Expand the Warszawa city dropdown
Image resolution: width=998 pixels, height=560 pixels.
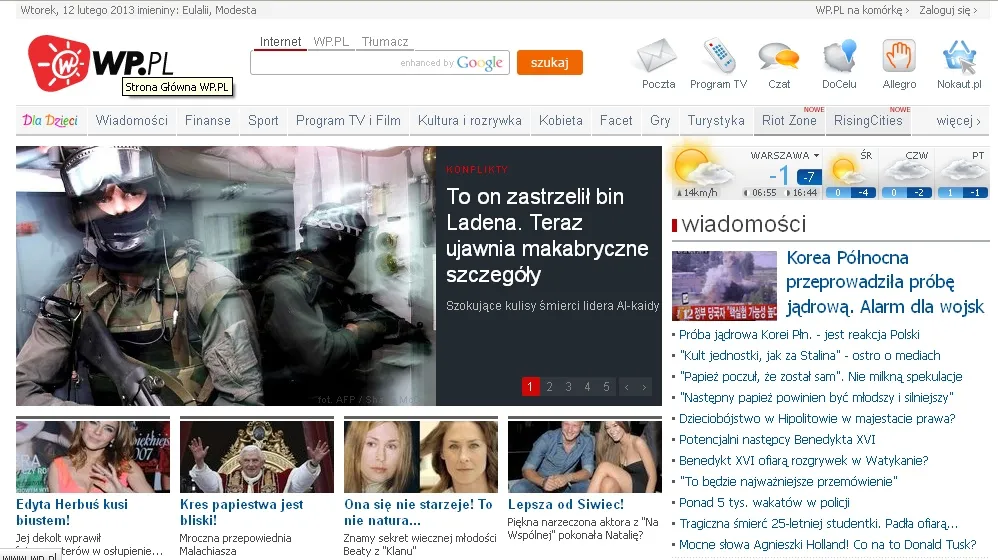click(x=785, y=156)
